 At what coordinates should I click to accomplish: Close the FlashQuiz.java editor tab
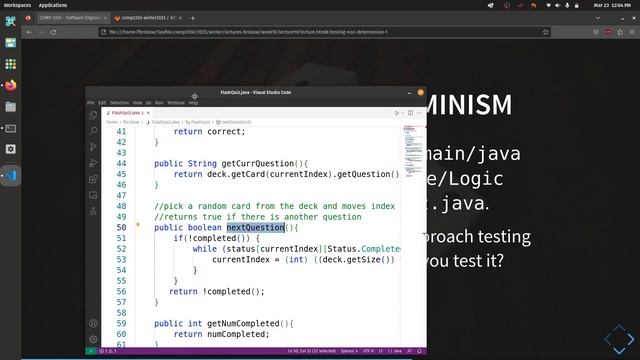148,113
